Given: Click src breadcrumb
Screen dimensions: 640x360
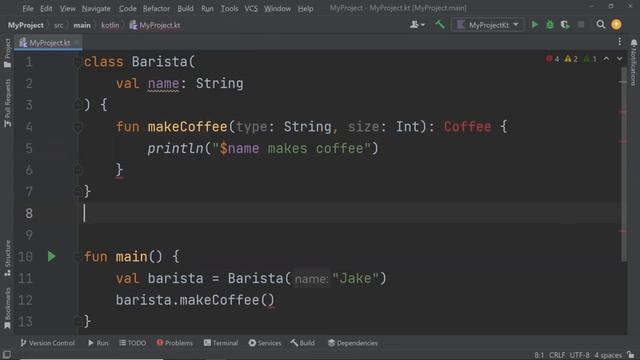Looking at the screenshot, I should [59, 25].
